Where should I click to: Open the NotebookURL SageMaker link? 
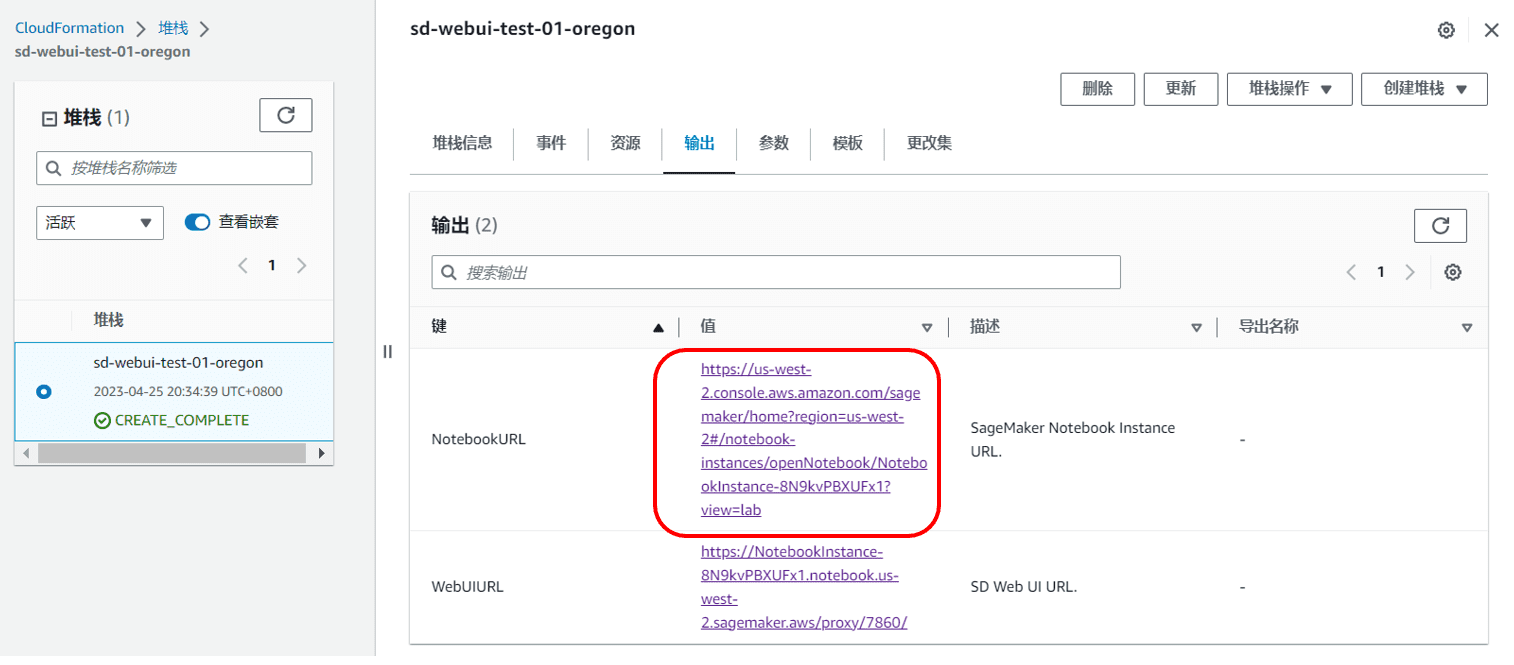[811, 438]
